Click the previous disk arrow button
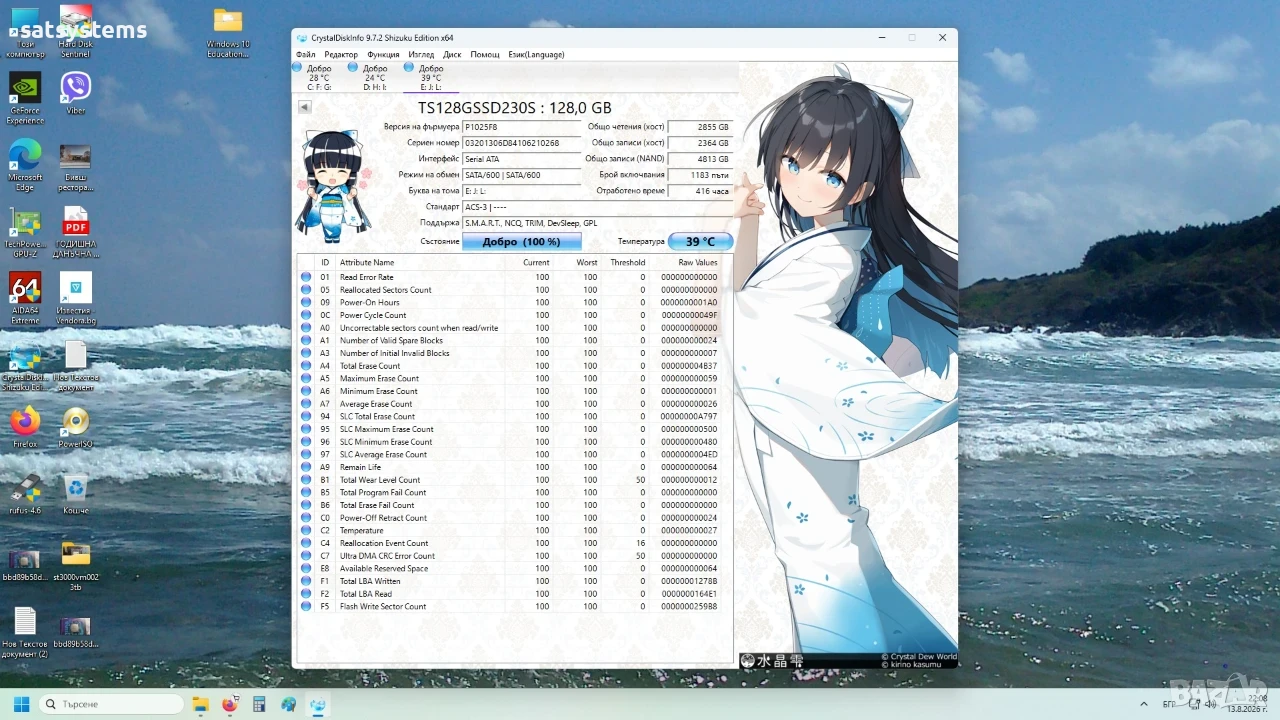Screen dimensions: 1280x720 click(304, 107)
